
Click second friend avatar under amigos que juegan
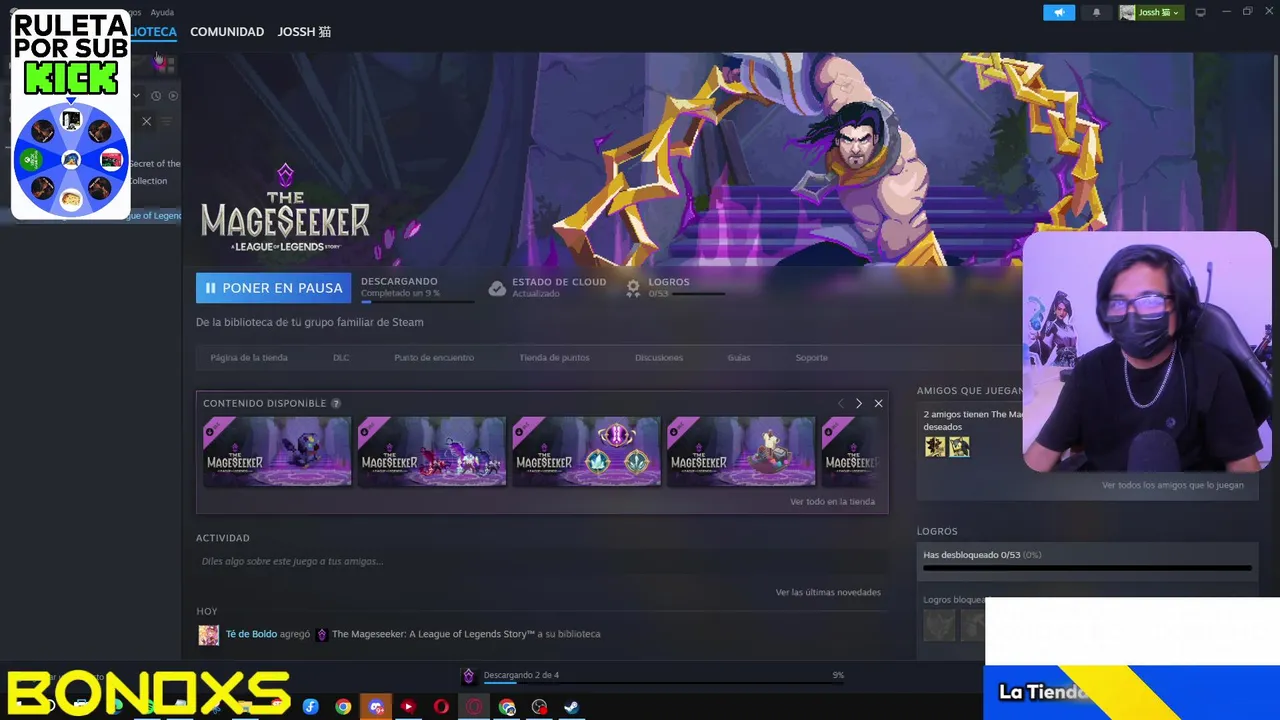click(959, 446)
